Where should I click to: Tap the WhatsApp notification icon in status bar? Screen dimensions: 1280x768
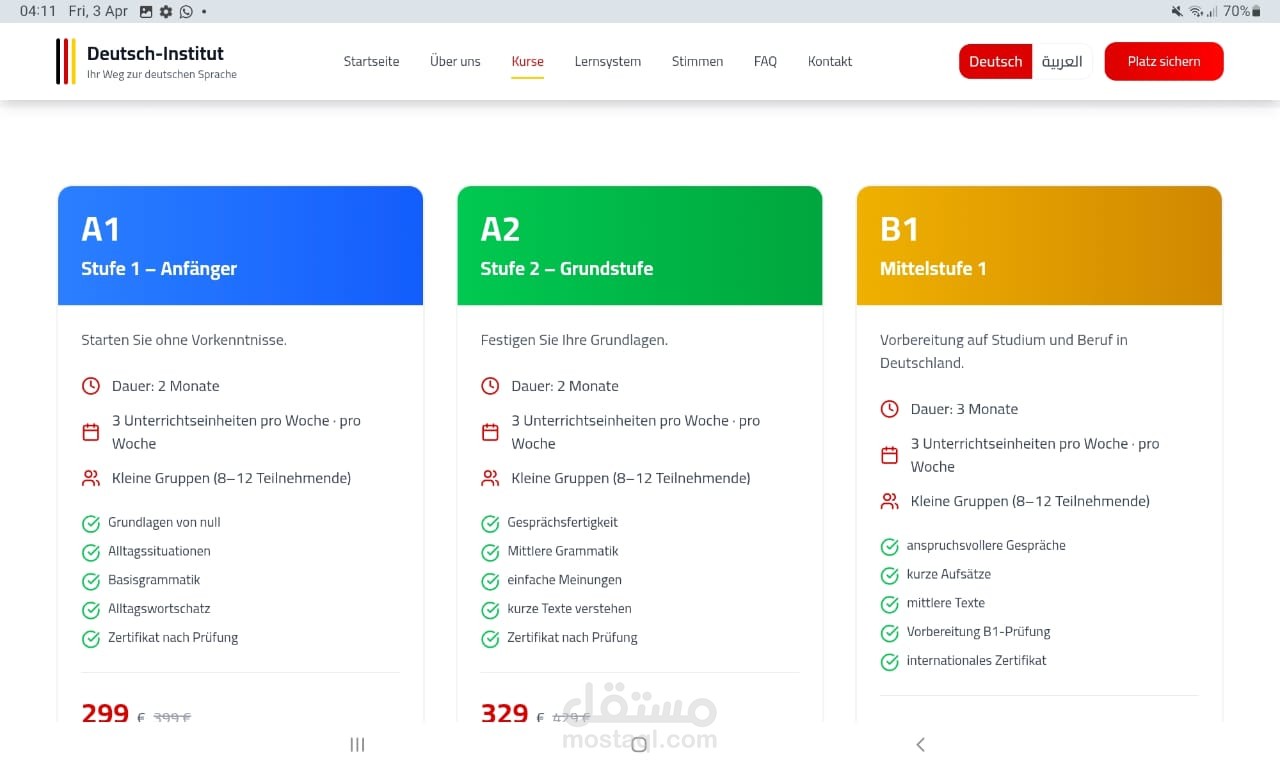coord(186,11)
